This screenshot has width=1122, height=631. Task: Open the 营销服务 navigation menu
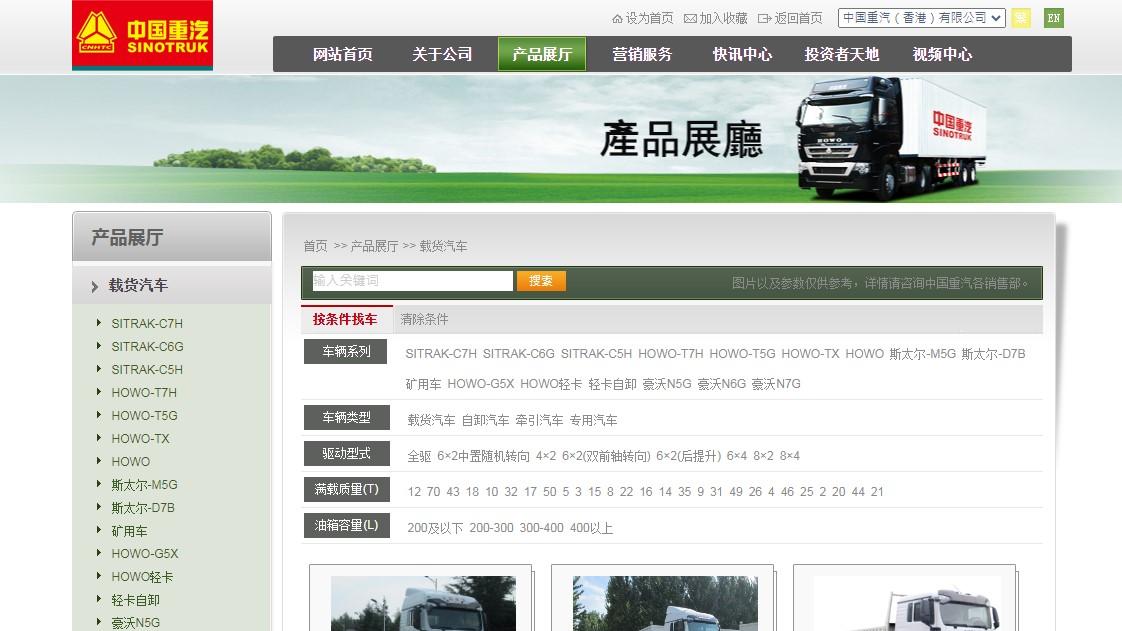coord(642,54)
